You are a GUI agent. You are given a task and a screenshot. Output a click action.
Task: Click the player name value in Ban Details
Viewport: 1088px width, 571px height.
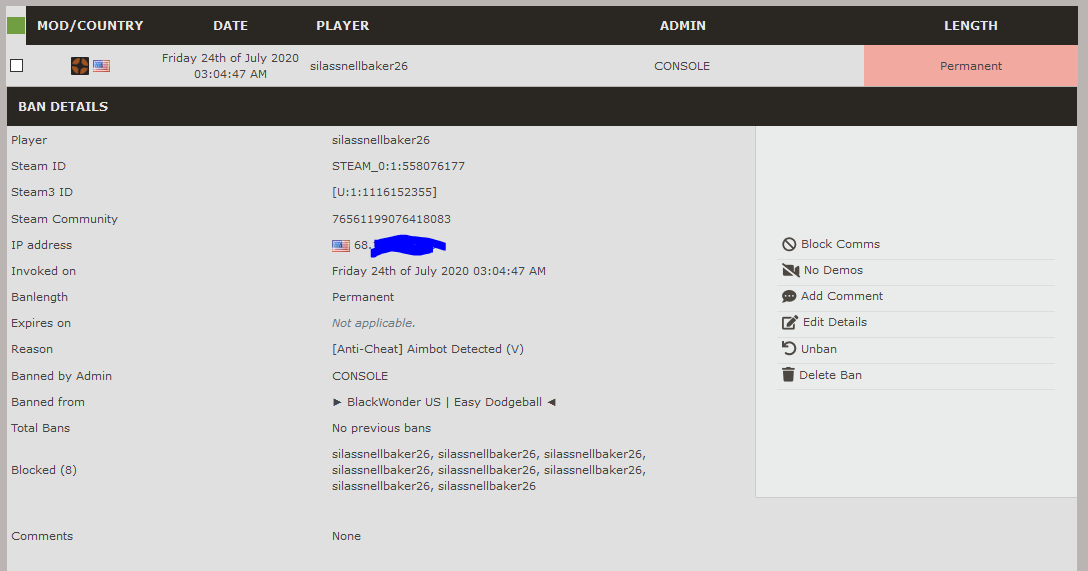point(381,140)
